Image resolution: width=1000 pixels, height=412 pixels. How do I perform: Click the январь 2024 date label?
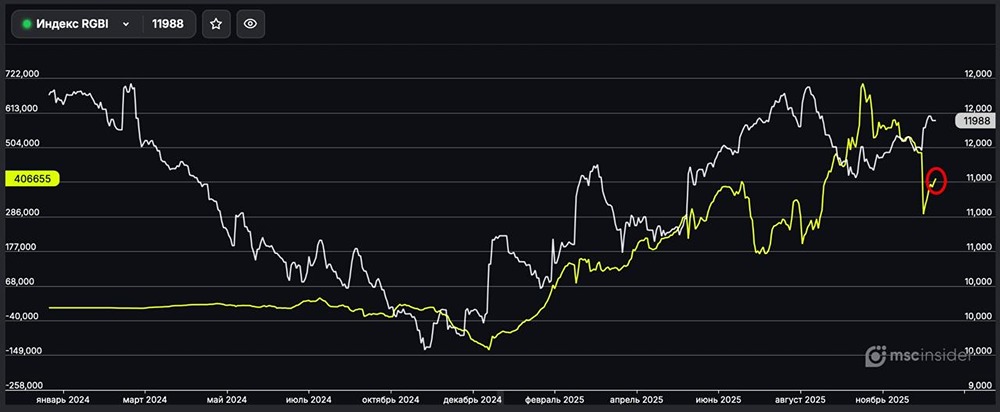click(x=64, y=397)
